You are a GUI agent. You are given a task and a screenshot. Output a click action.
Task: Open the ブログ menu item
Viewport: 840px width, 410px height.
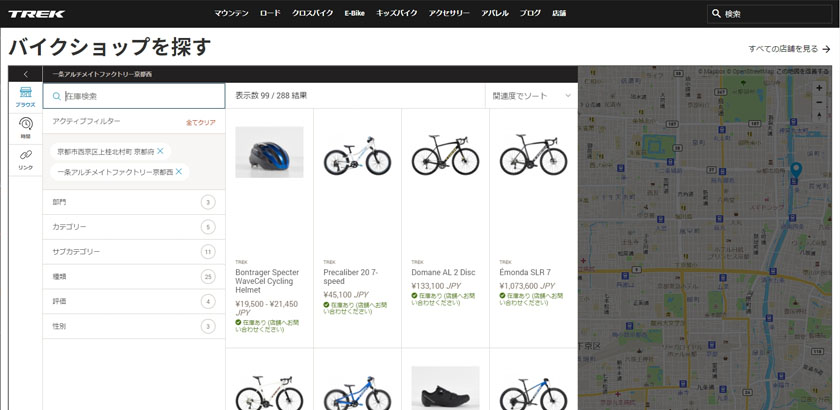(530, 13)
